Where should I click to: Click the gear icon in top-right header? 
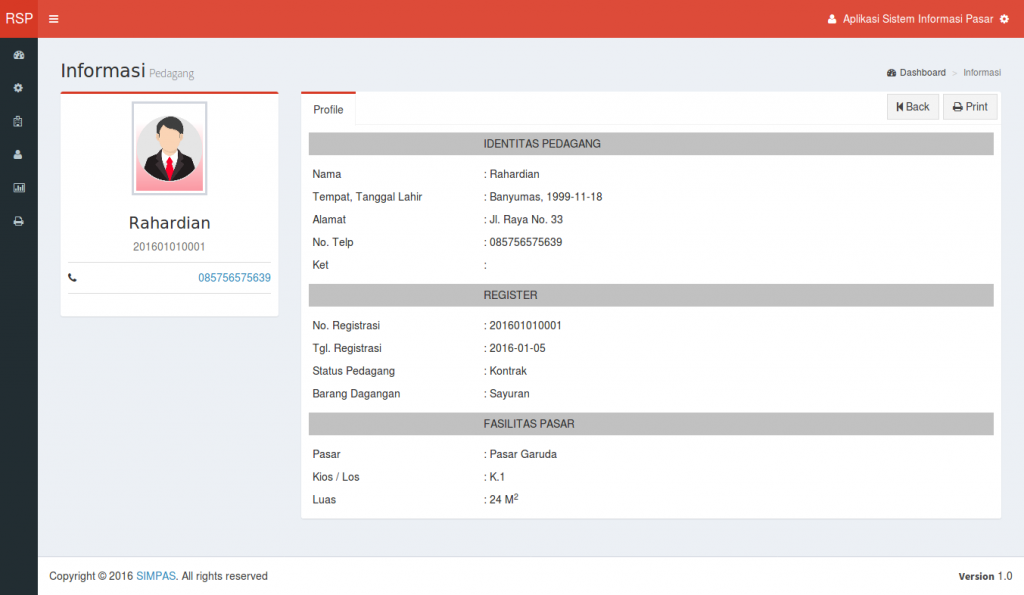pos(1004,19)
